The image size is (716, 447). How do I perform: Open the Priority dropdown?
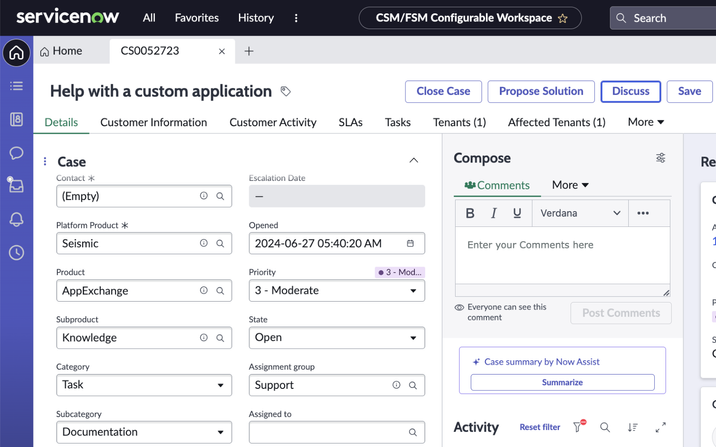(337, 290)
